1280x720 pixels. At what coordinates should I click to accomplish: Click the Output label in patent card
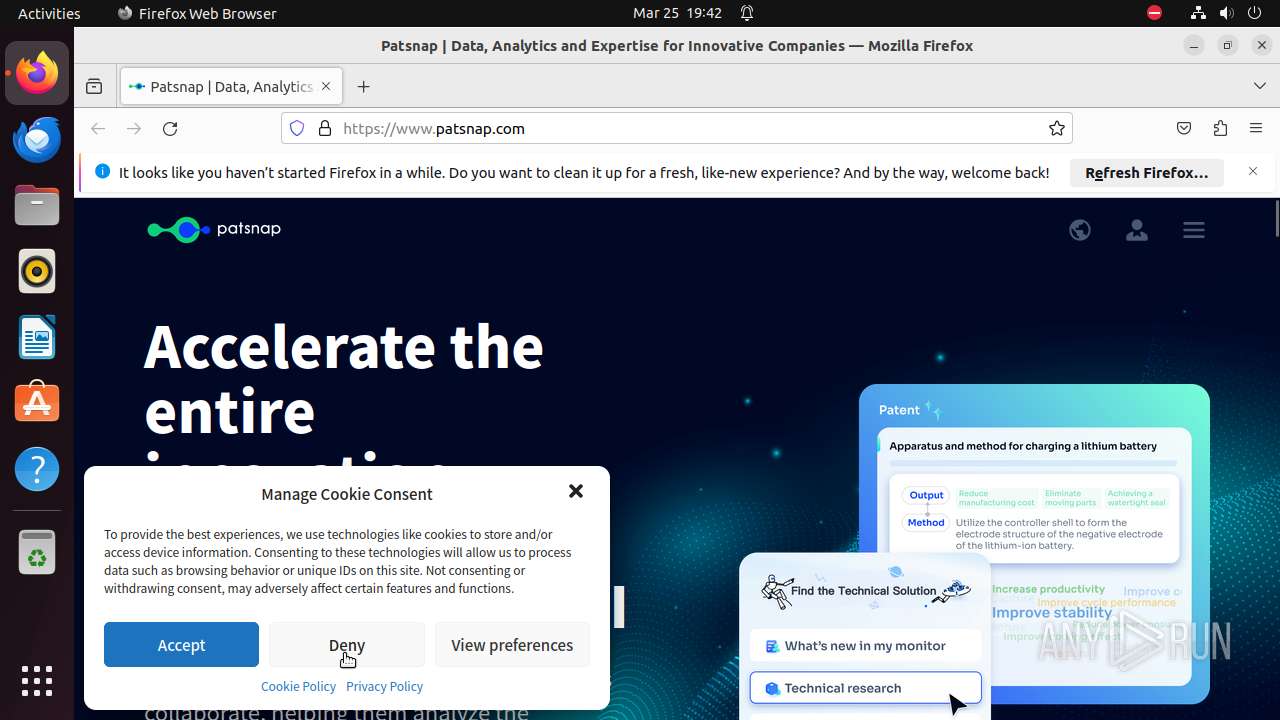pyautogui.click(x=926, y=495)
